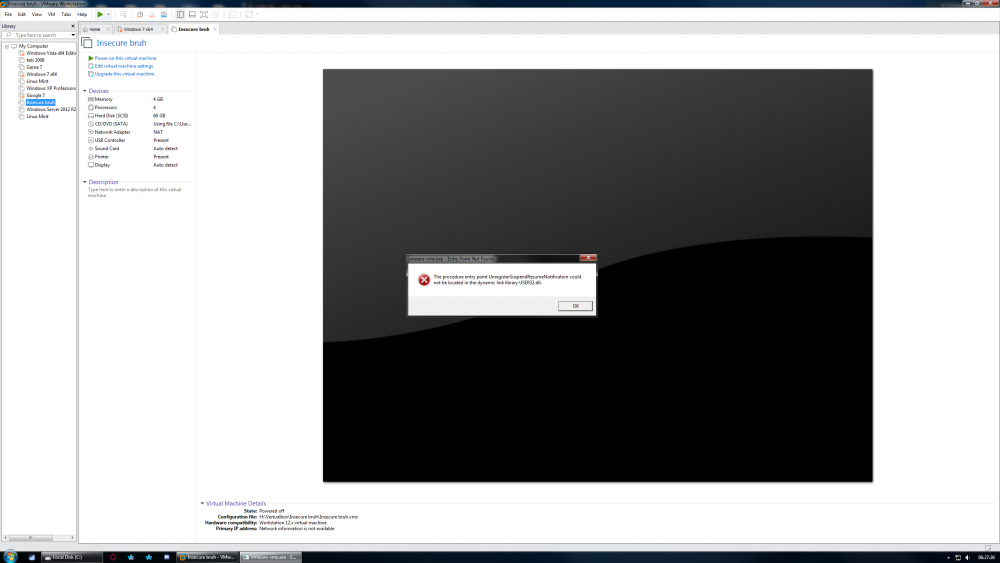Close the Insecure bruh tab
The height and width of the screenshot is (563, 1000).
pyautogui.click(x=215, y=29)
